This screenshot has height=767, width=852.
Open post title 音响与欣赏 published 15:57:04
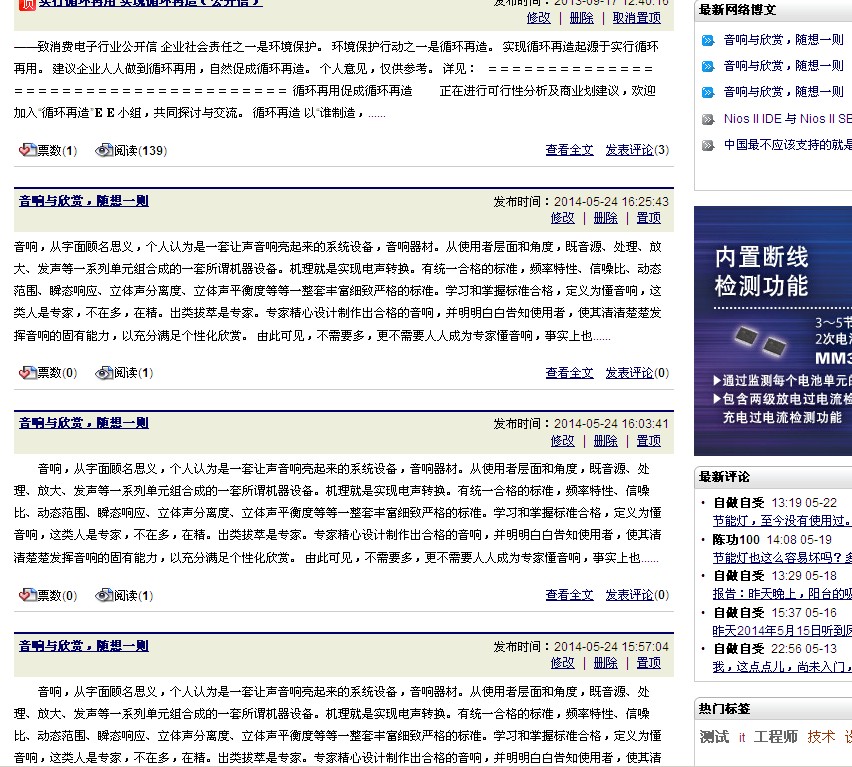click(x=84, y=646)
